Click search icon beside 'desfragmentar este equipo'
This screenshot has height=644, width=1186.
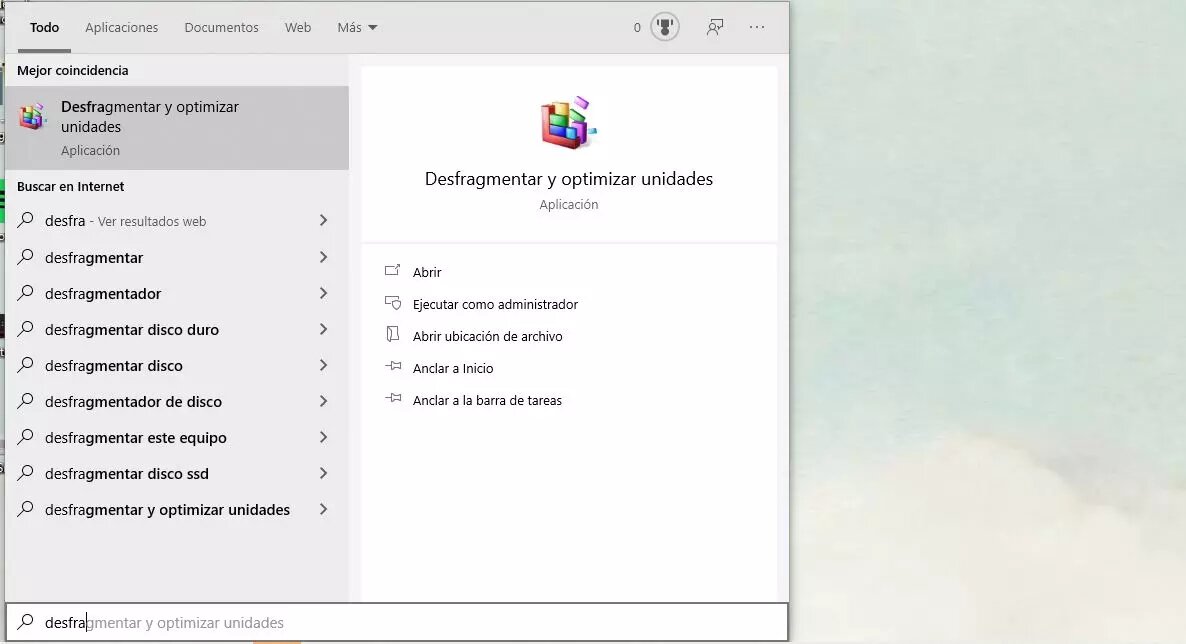25,437
